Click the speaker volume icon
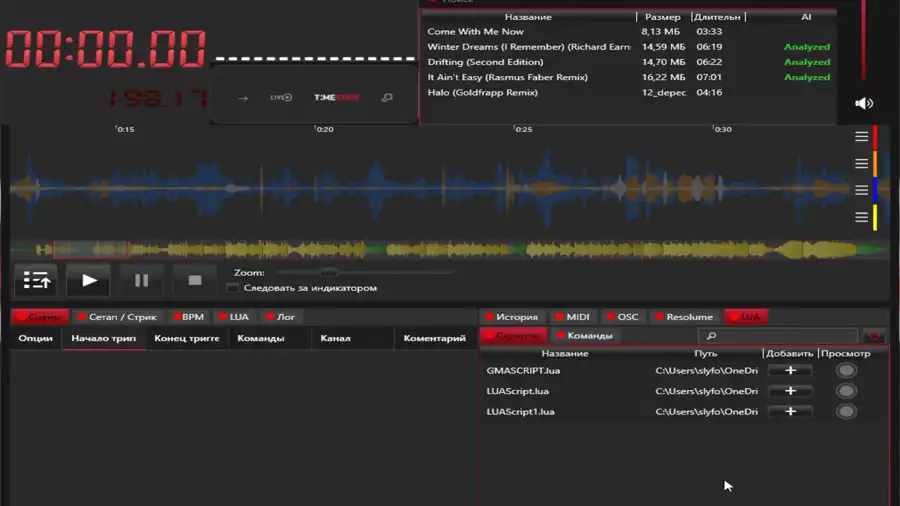 pos(864,103)
